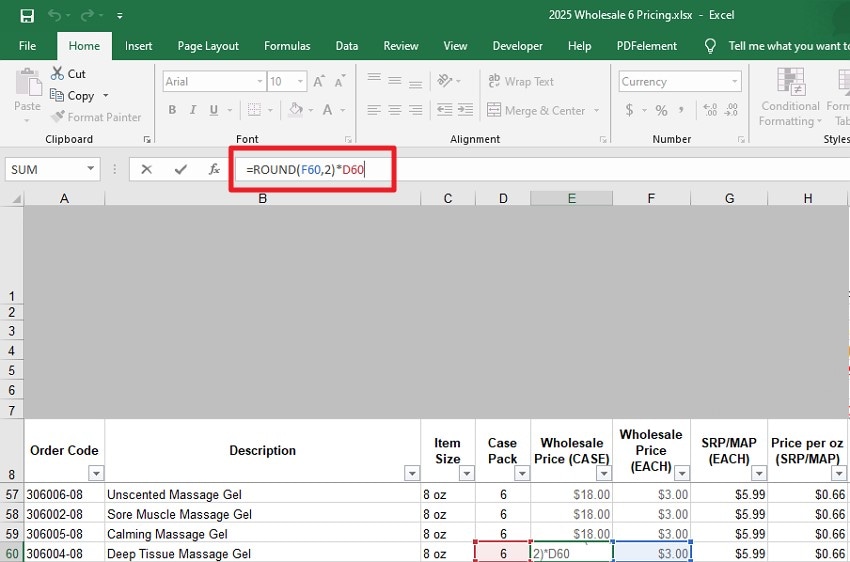Click the Fill Color bucket
The image size is (850, 562).
[x=296, y=110]
